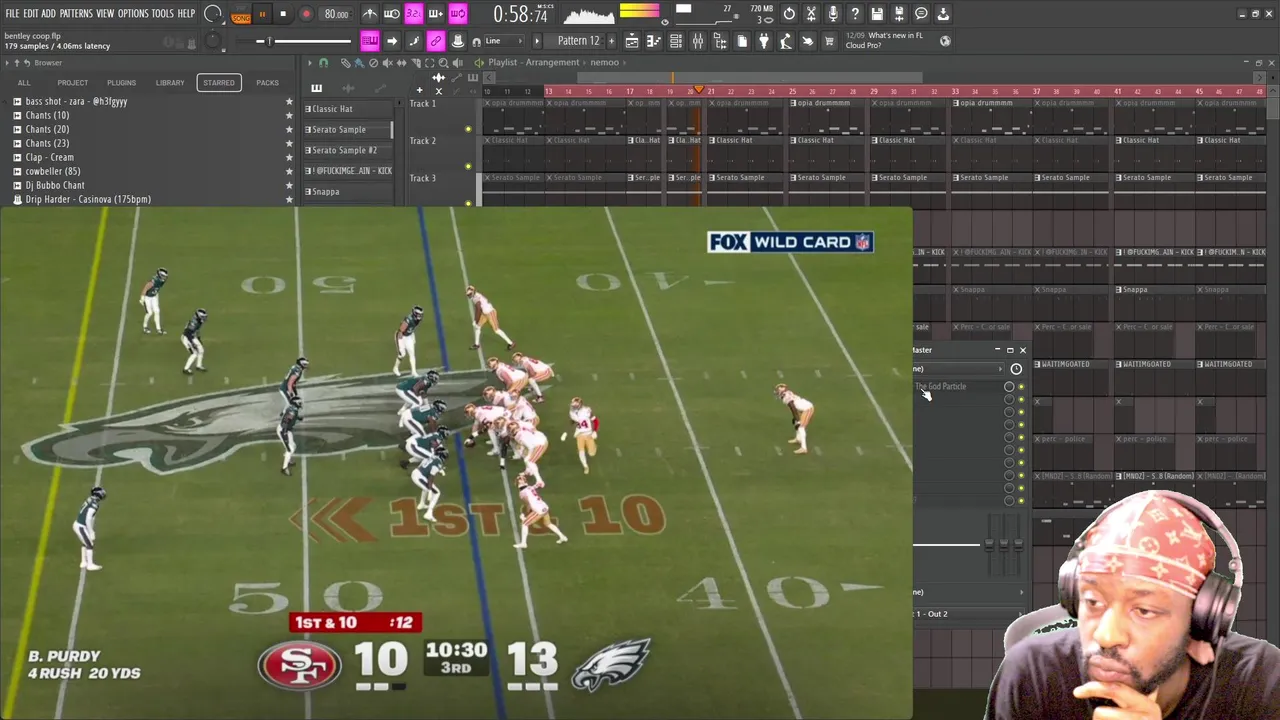Open the news globe icon
This screenshot has width=1280, height=720.
tap(944, 41)
